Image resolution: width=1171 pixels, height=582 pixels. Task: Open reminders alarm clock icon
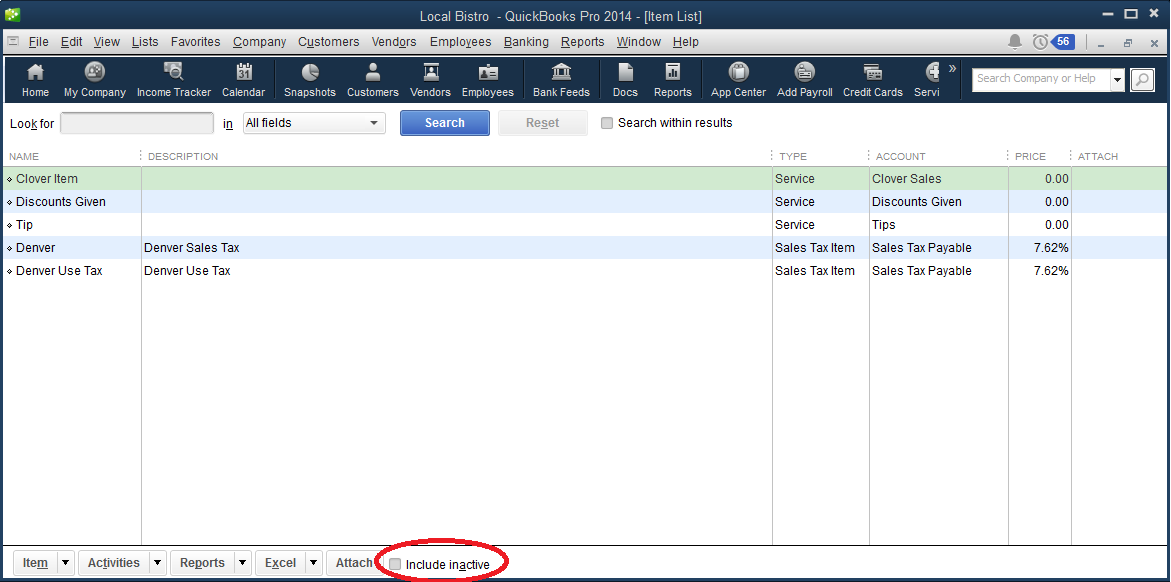click(1040, 42)
